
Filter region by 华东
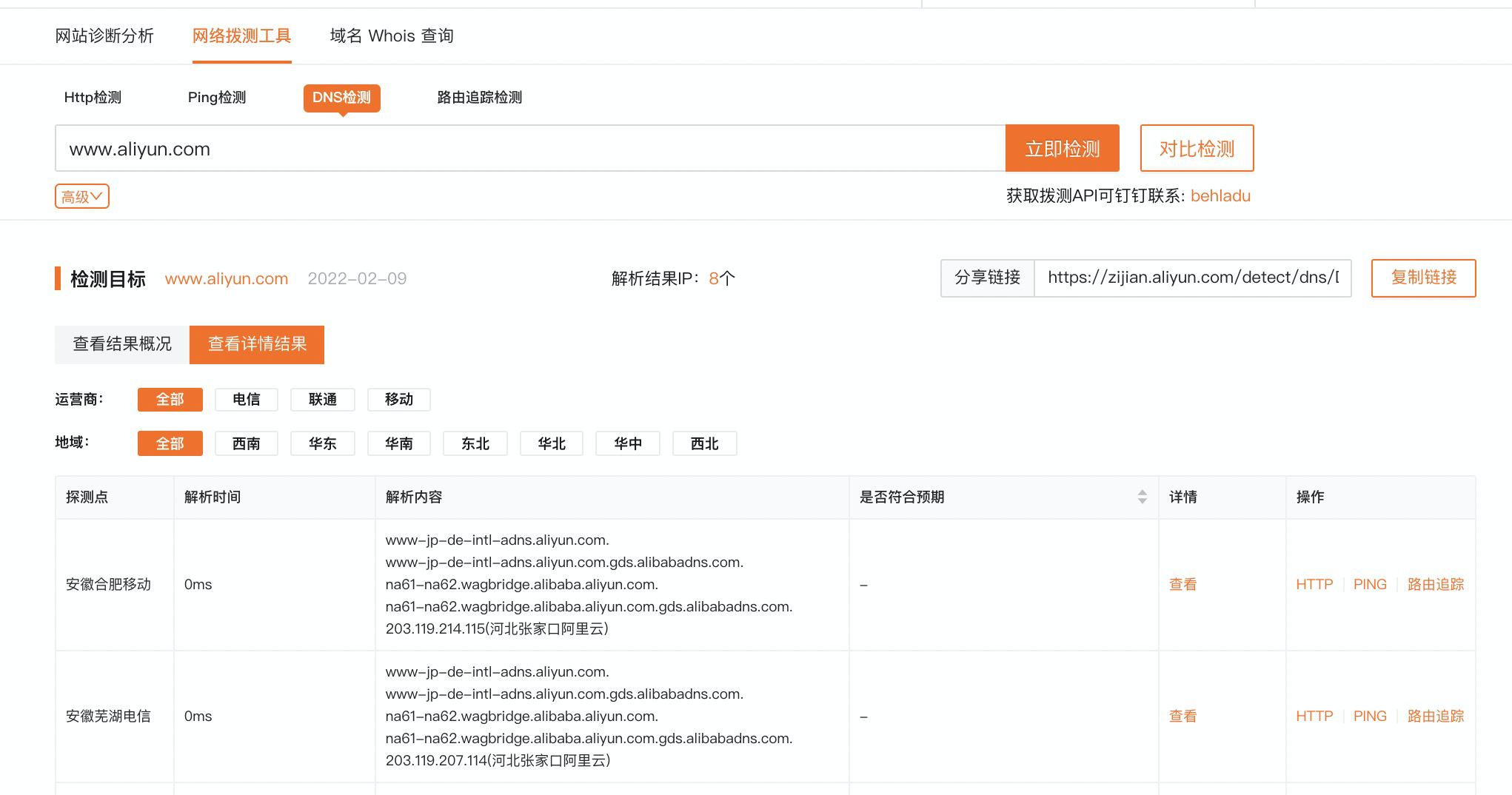click(x=323, y=443)
